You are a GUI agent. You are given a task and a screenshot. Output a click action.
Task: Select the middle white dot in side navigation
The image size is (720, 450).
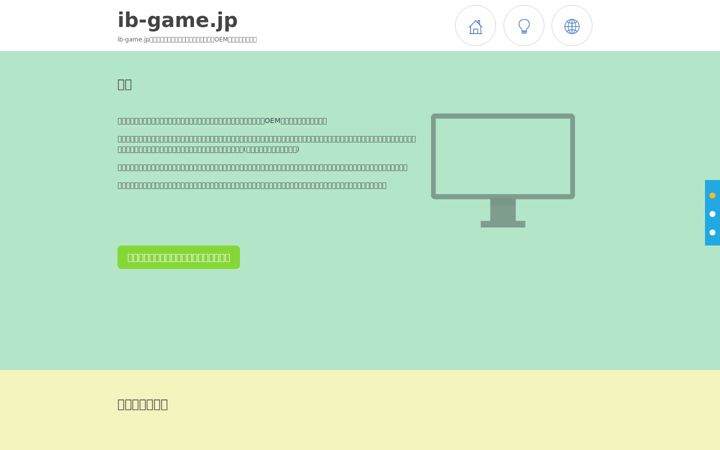click(x=712, y=214)
